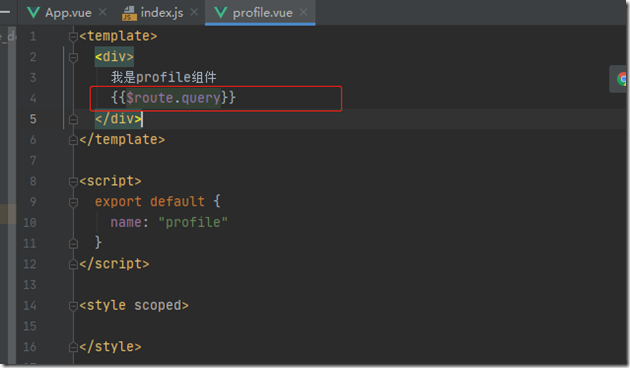
Task: Close the profile.vue tab
Action: (x=304, y=12)
